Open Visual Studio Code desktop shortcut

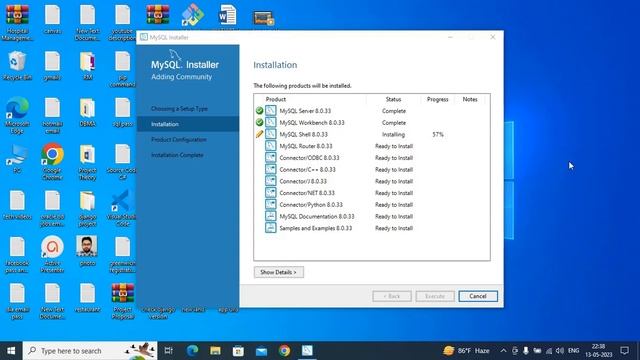coord(122,208)
